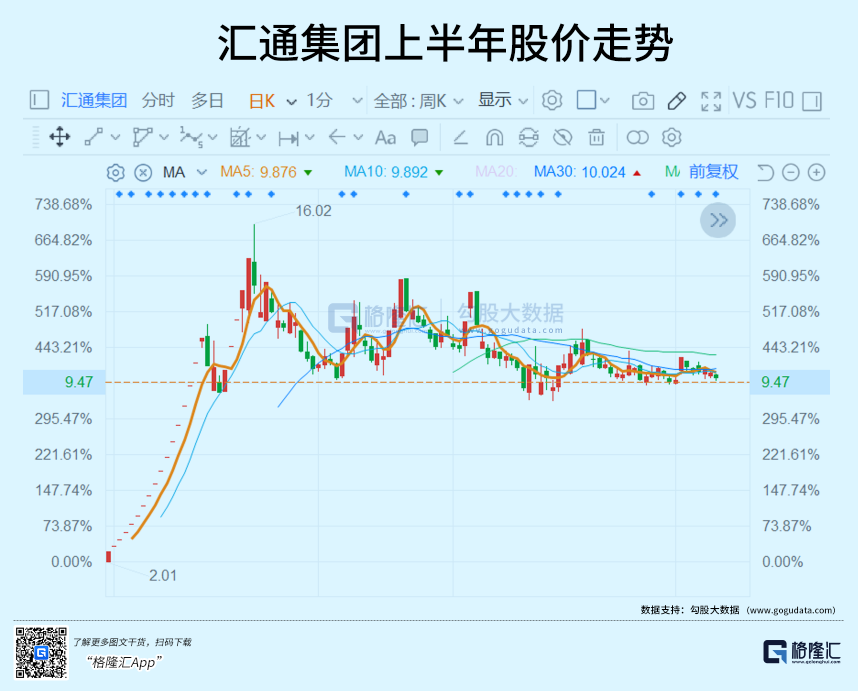Delete drawings with the trash icon
The image size is (858, 691).
596,137
